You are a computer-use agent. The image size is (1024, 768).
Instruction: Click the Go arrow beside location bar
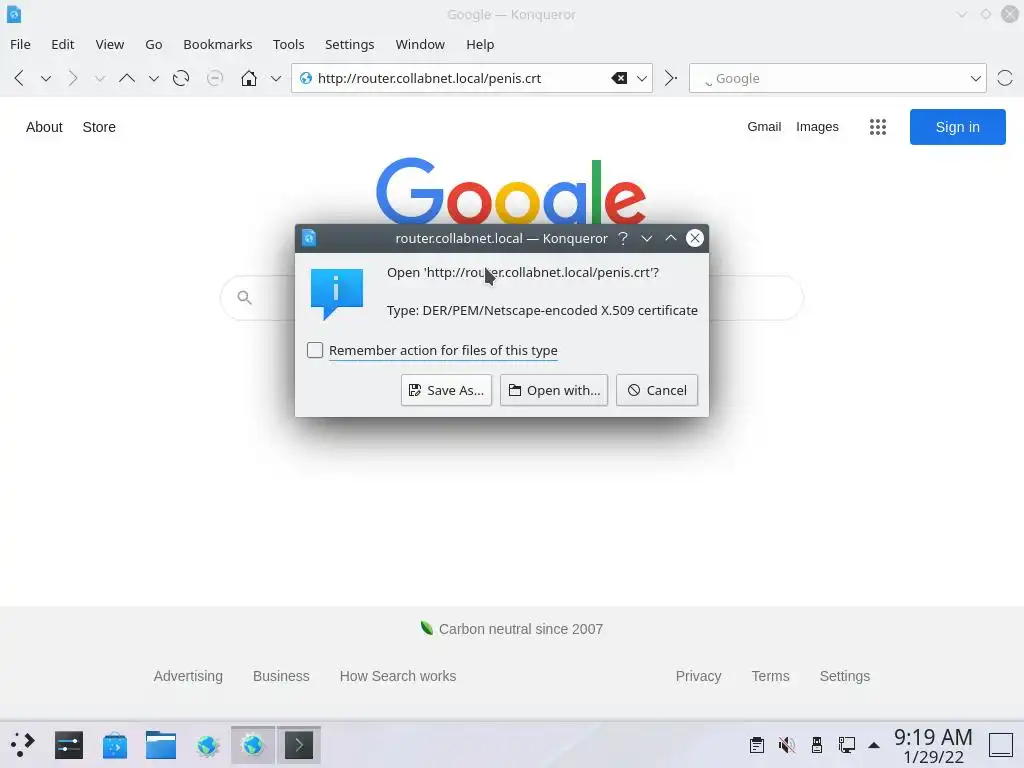(x=671, y=78)
